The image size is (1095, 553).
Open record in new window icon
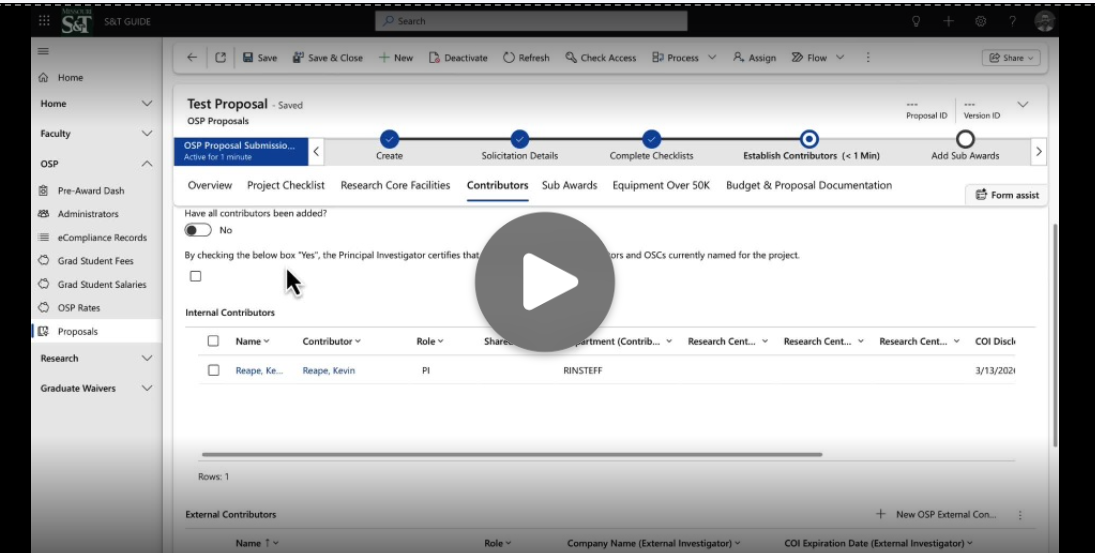221,57
